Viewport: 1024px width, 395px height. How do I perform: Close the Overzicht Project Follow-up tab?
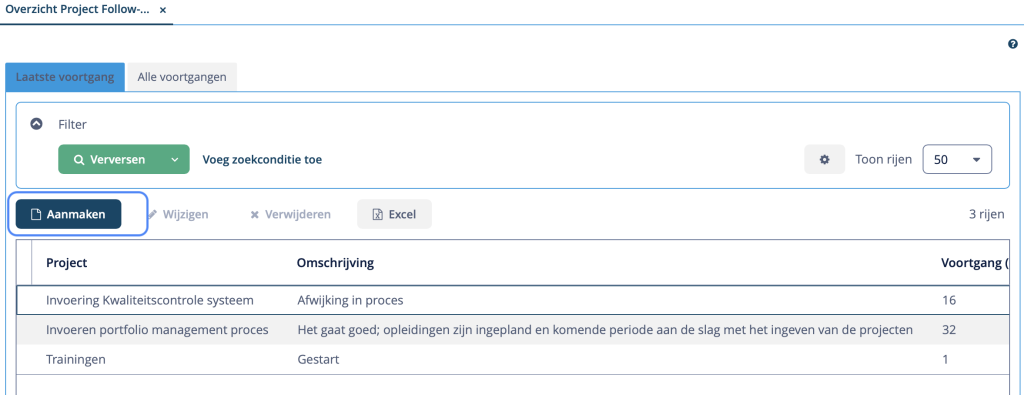click(x=163, y=10)
